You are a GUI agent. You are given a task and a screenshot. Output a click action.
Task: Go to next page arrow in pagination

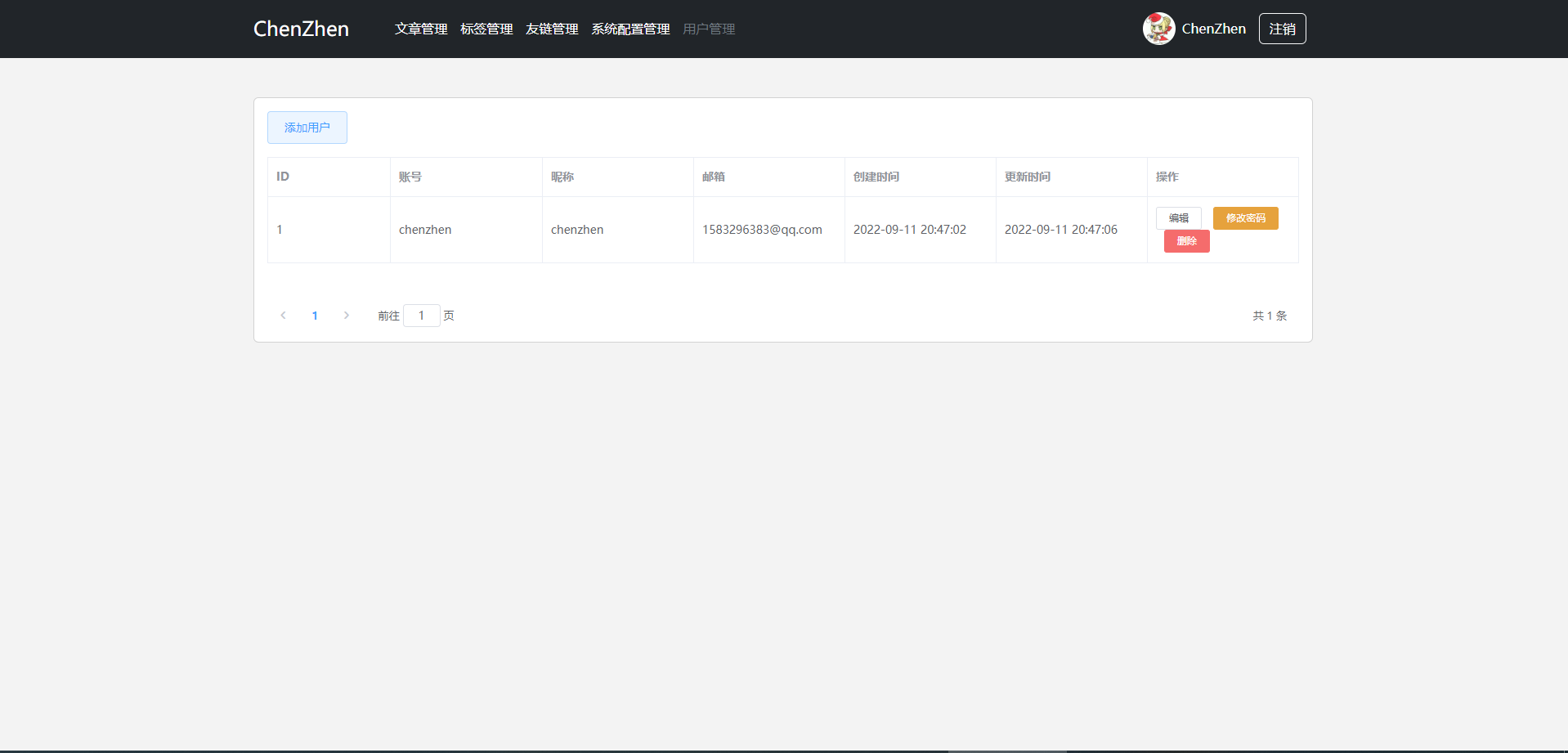tap(347, 316)
